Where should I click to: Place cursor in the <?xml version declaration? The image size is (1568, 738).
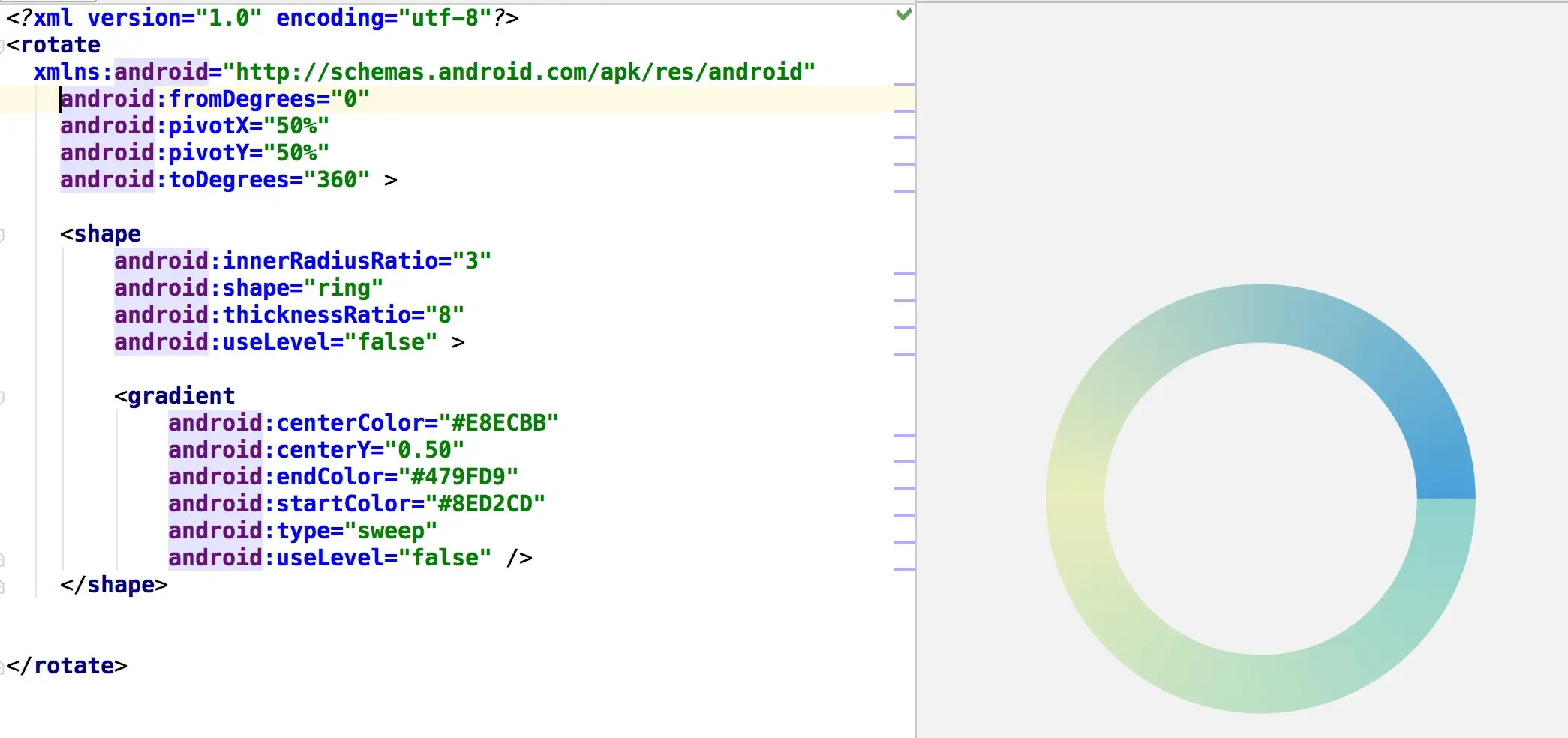click(x=263, y=17)
